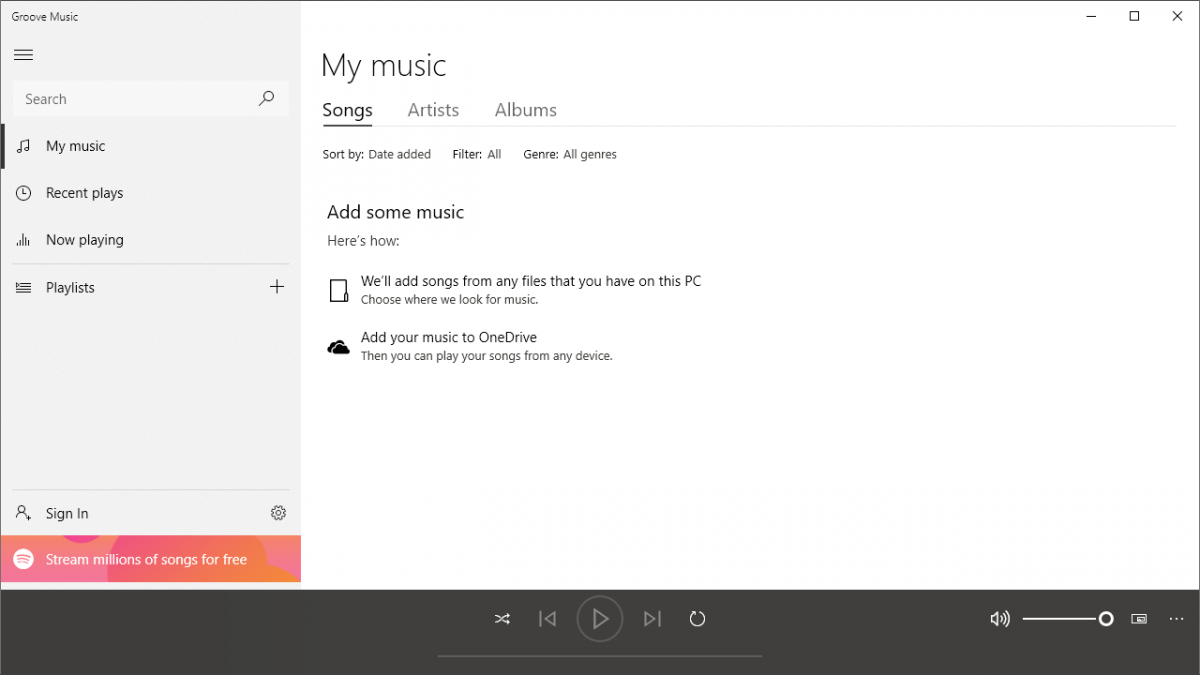Skip to the next track
The width and height of the screenshot is (1200, 675).
point(652,619)
